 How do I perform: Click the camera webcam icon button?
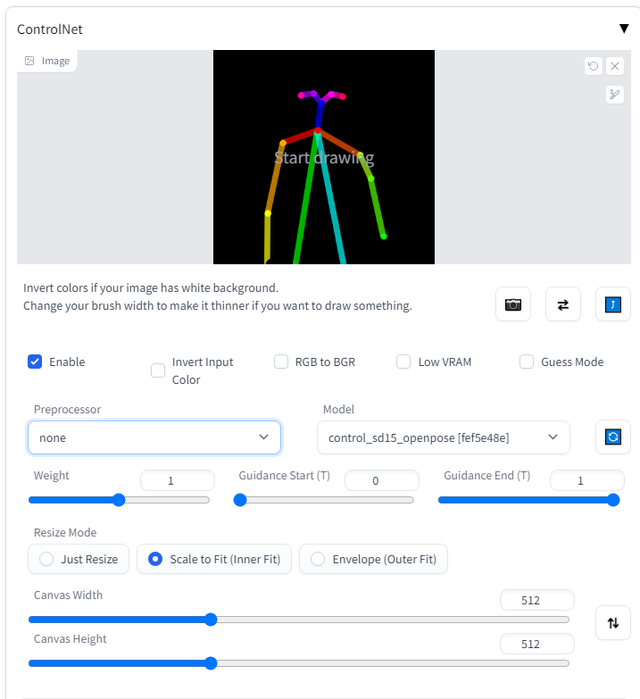(x=513, y=304)
